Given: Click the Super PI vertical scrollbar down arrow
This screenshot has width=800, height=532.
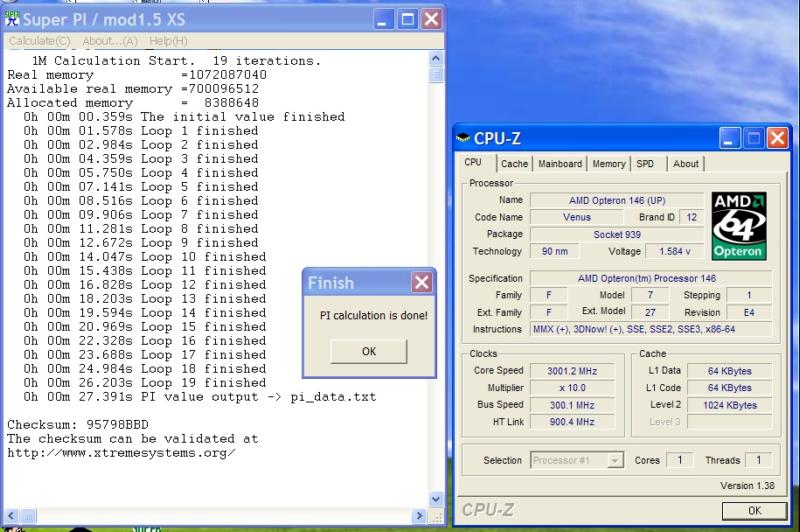Looking at the screenshot, I should 435,499.
